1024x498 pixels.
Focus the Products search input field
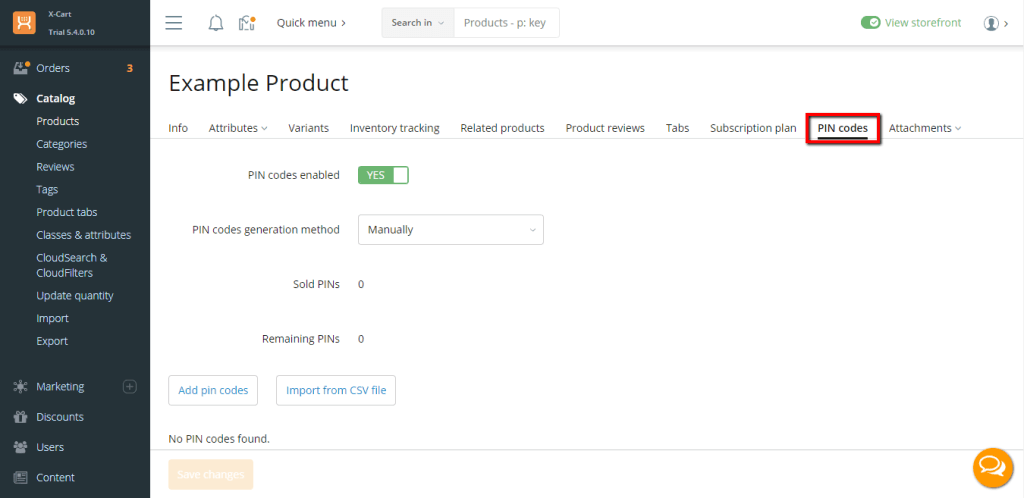point(506,23)
